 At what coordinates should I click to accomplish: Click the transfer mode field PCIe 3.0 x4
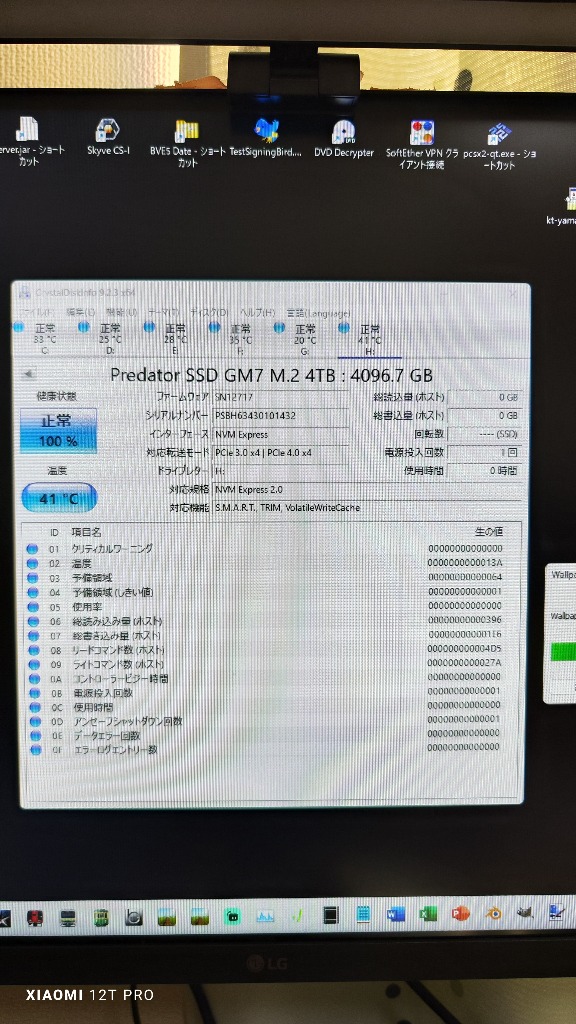[x=281, y=453]
